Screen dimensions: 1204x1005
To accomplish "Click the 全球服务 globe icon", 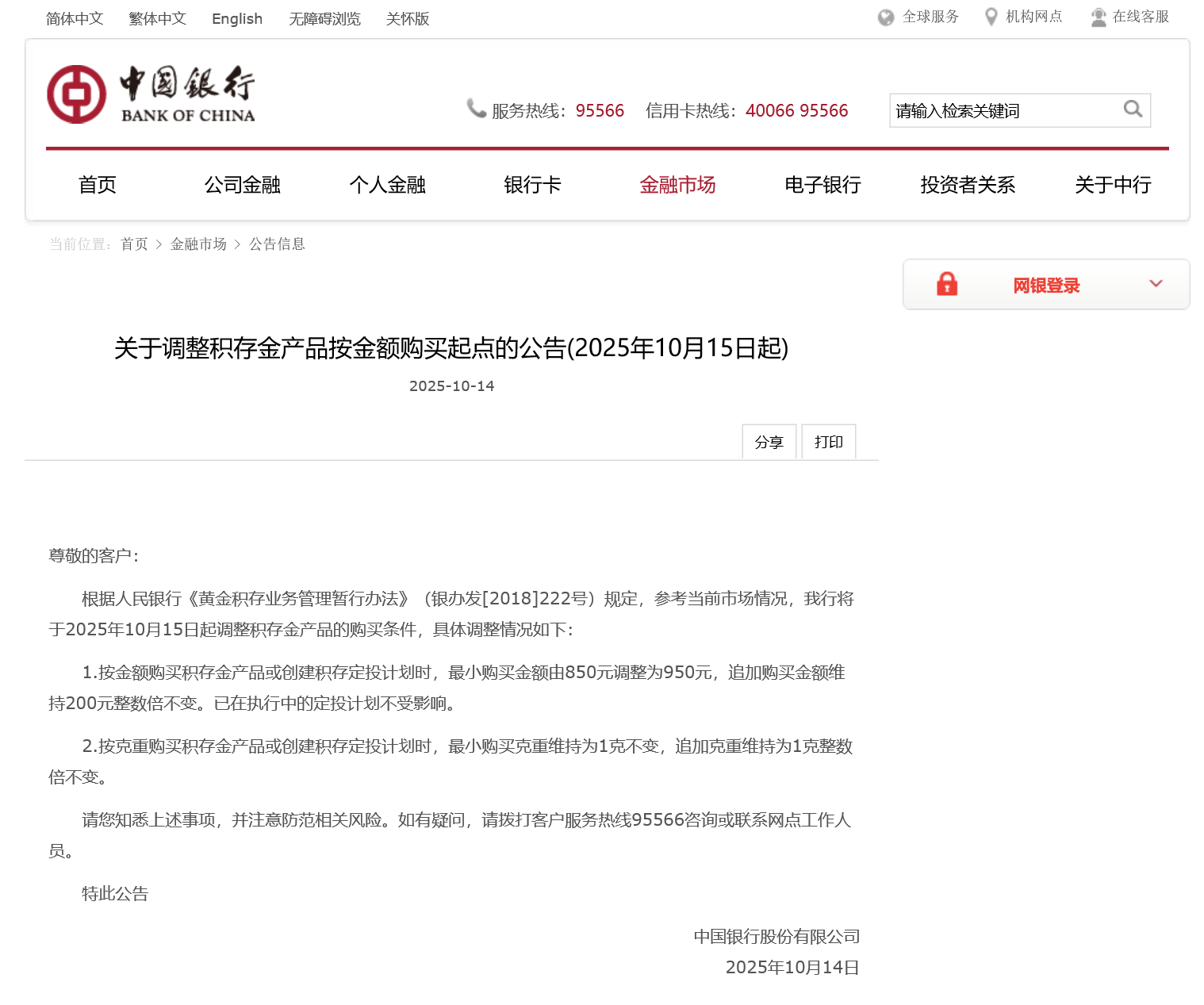I will [886, 17].
